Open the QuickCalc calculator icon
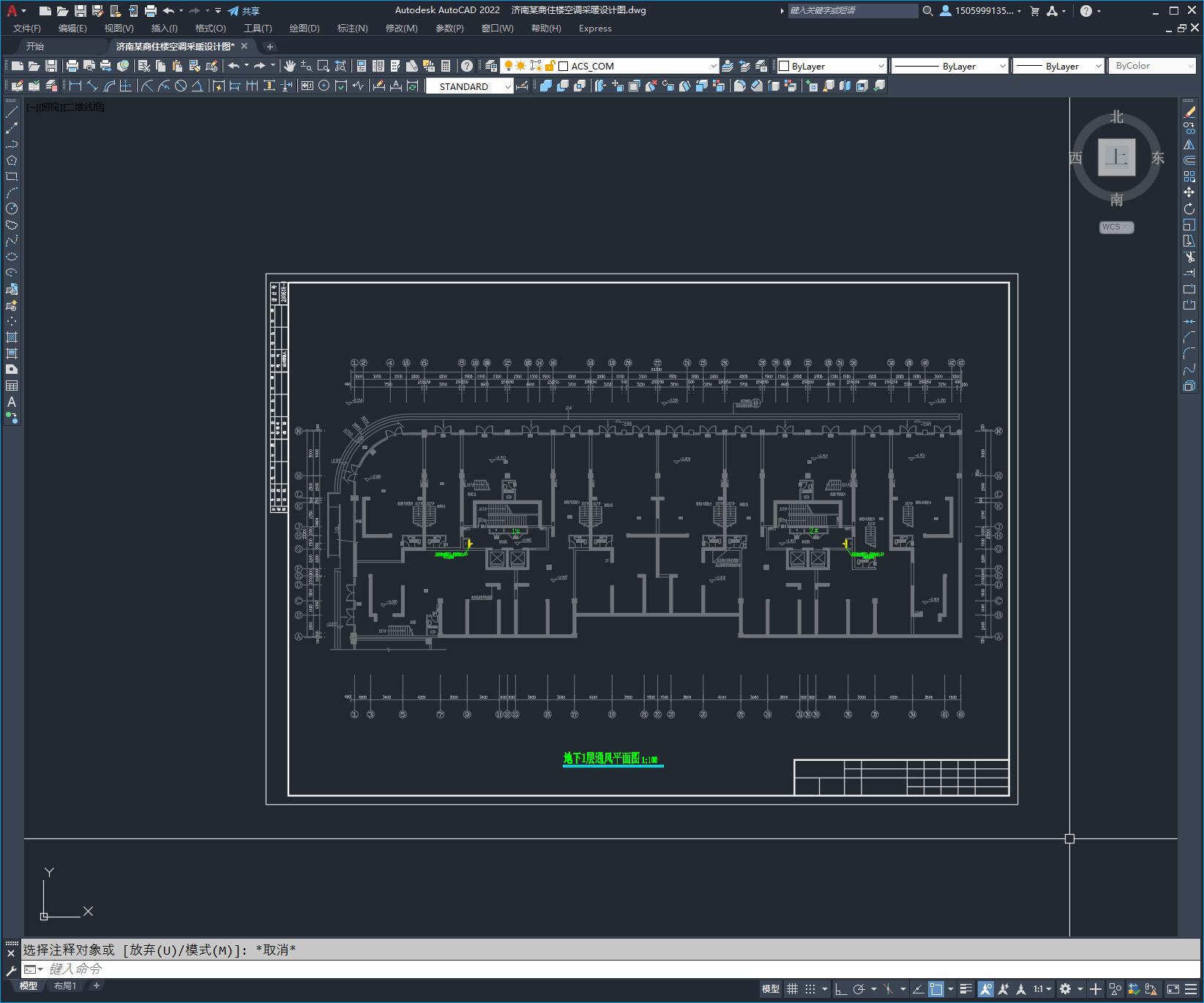The width and height of the screenshot is (1204, 1003). click(446, 66)
